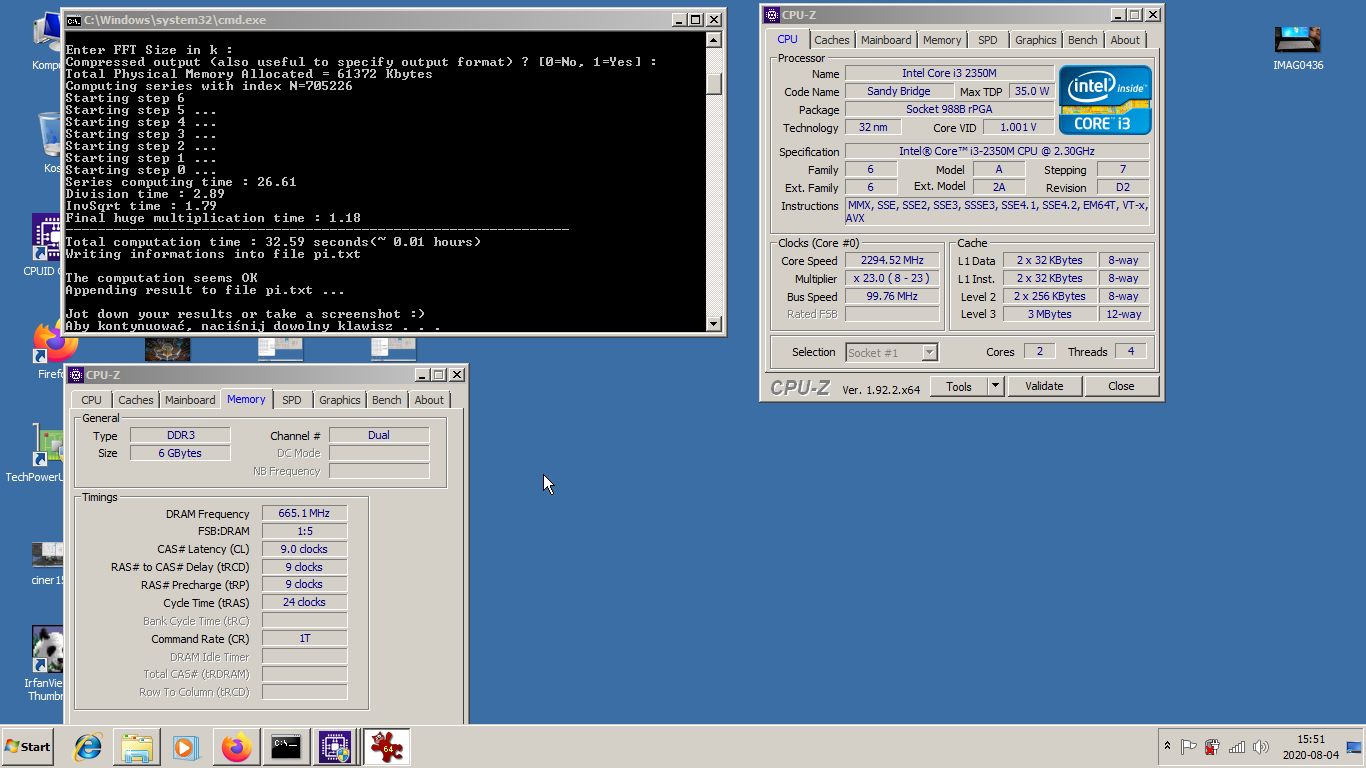Screen dimensions: 1366x768
Task: Click the Intel Core i3 2350M name field
Action: pos(949,73)
